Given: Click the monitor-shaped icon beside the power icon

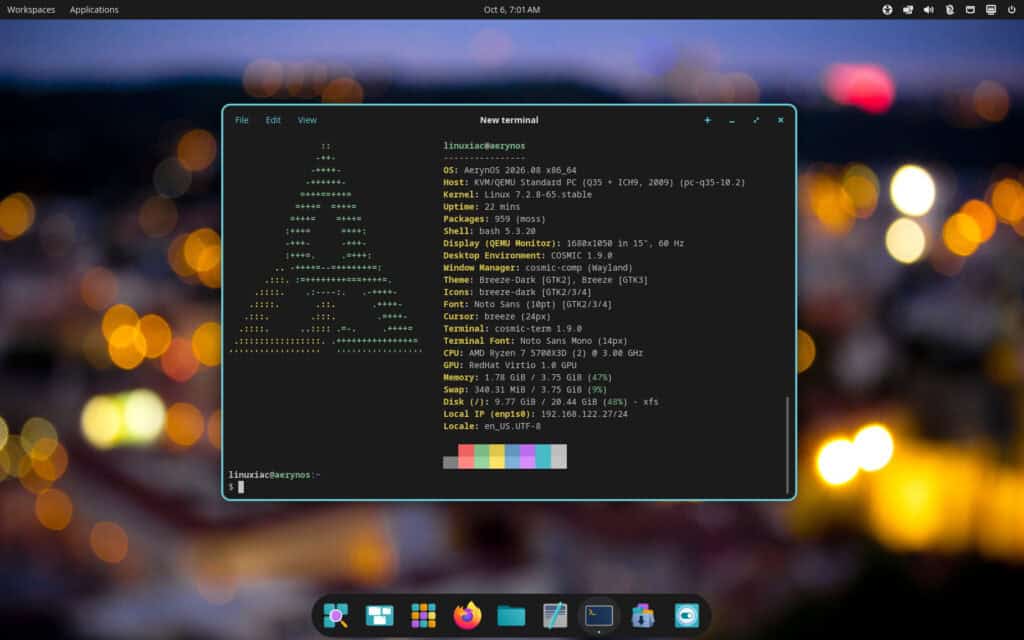Looking at the screenshot, I should (991, 10).
